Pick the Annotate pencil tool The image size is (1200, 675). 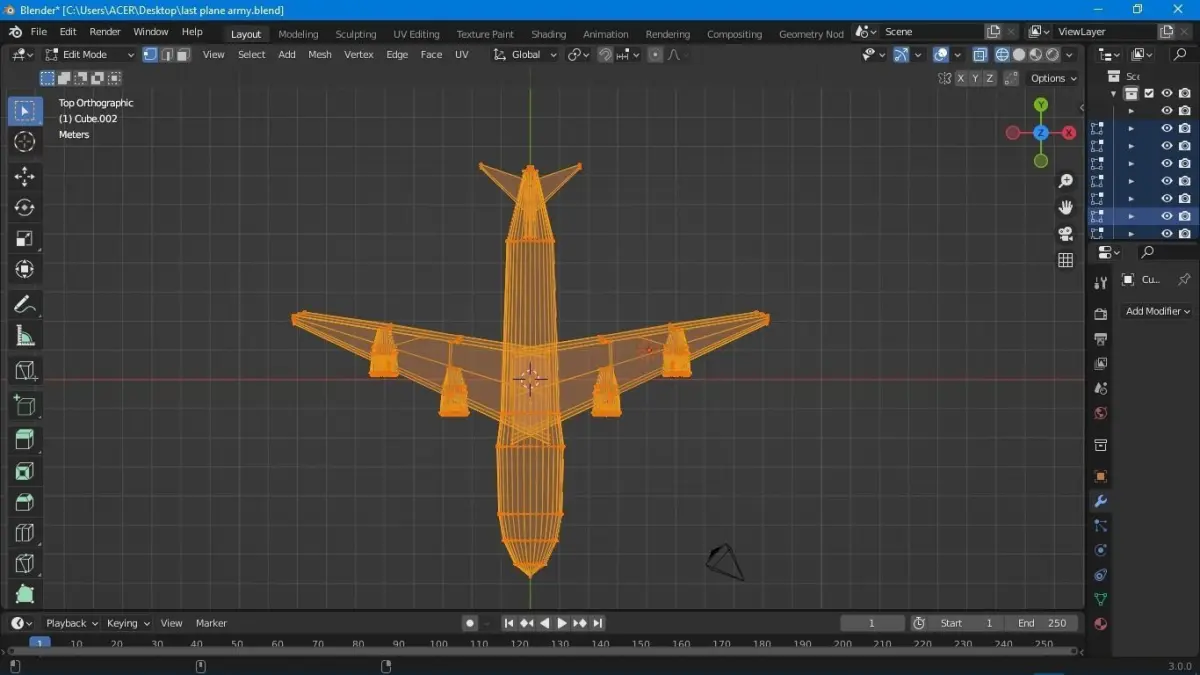25,305
